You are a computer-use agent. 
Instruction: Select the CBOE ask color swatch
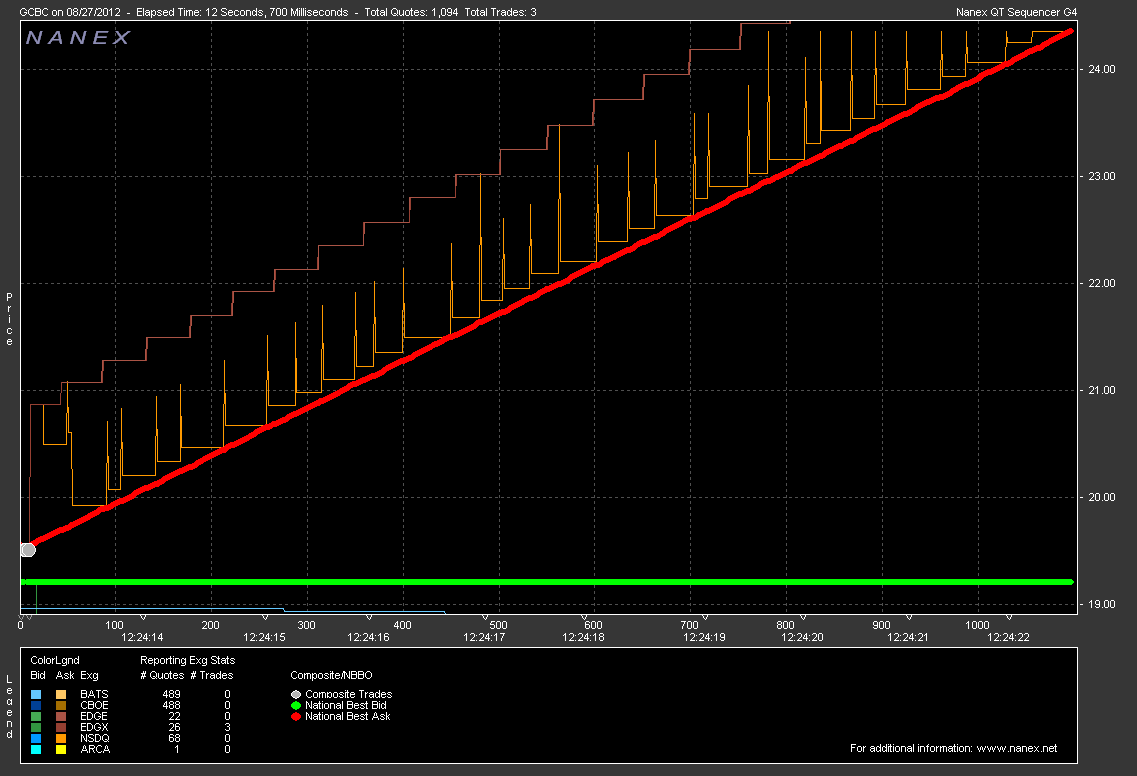61,706
